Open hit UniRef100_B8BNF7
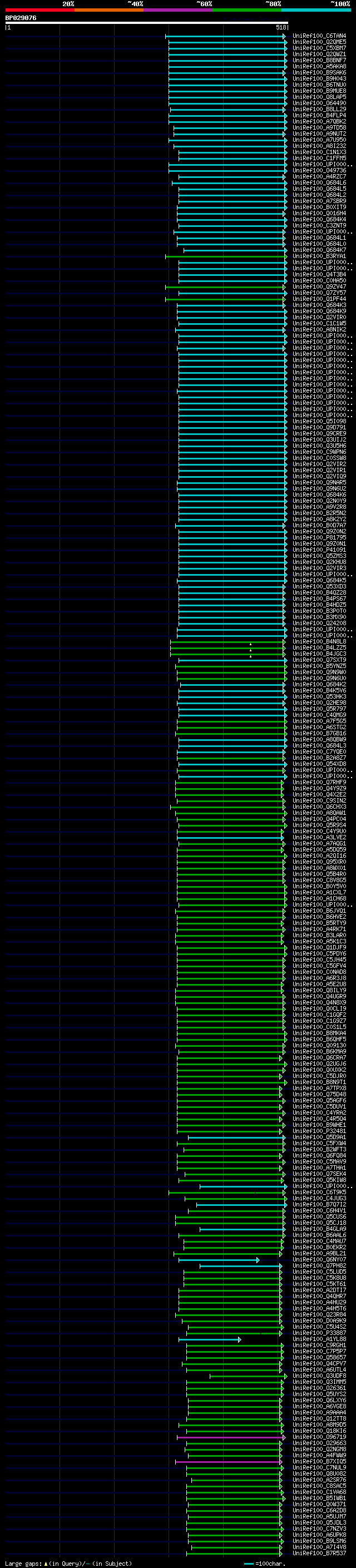Screen dimensions: 356x1568 click(x=319, y=61)
